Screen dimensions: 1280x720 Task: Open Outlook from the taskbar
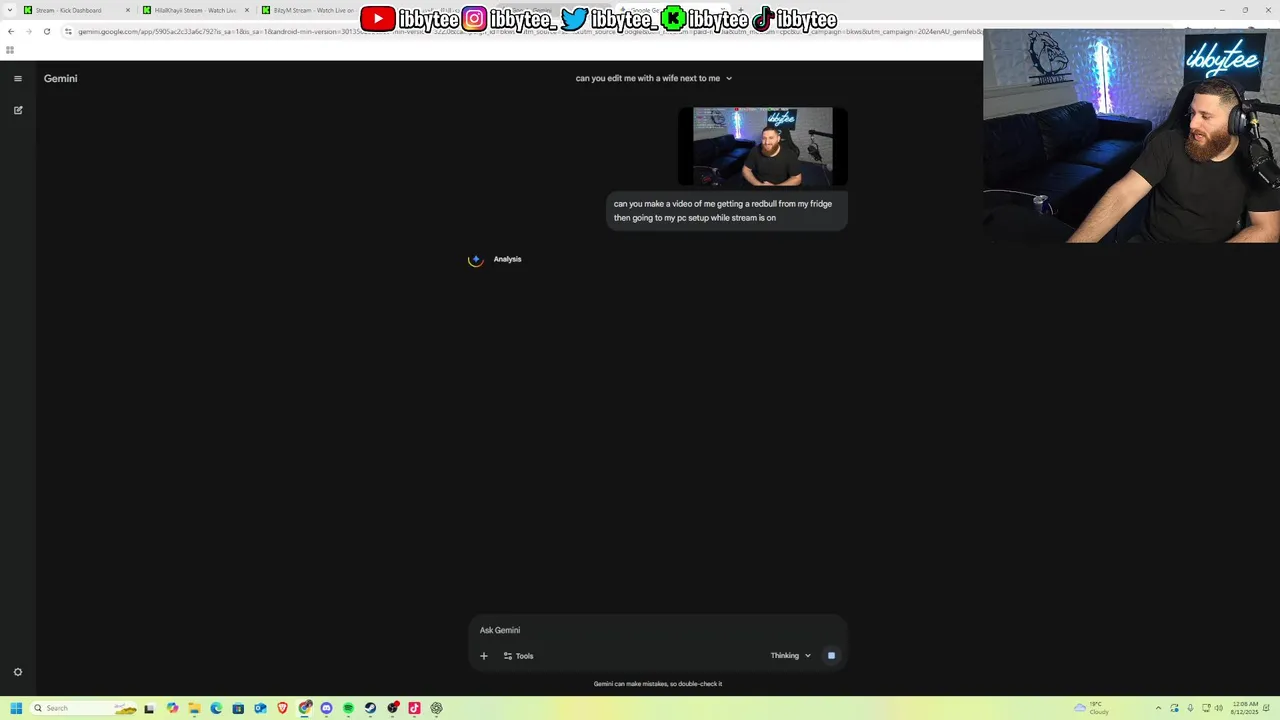click(260, 708)
